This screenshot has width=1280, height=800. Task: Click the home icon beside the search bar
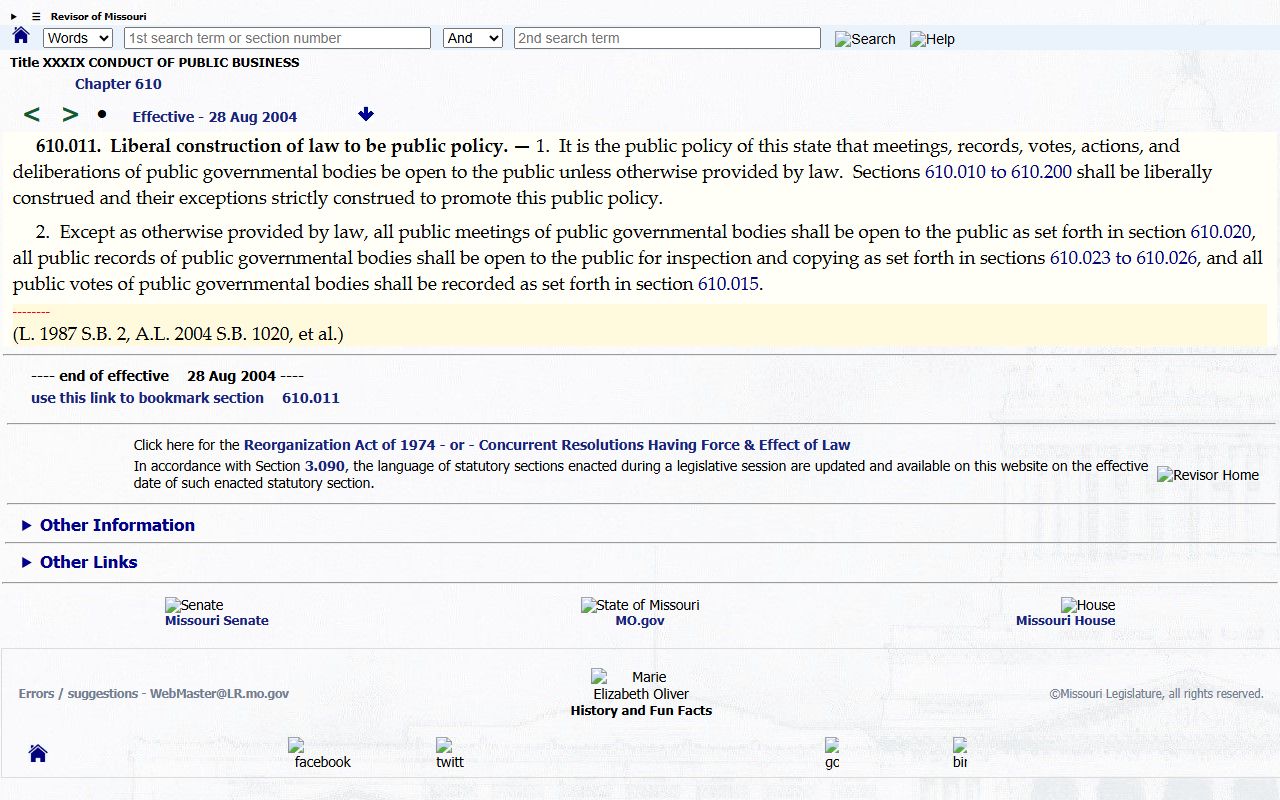click(x=21, y=36)
